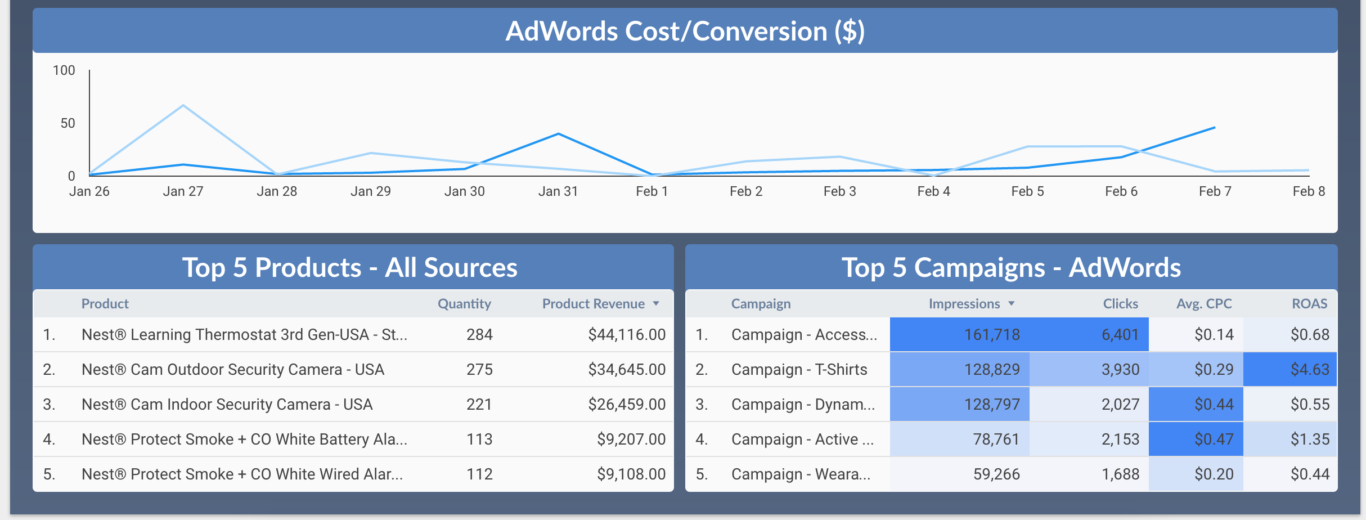
Task: Click clicks cell 3,930
Action: click(x=1090, y=369)
